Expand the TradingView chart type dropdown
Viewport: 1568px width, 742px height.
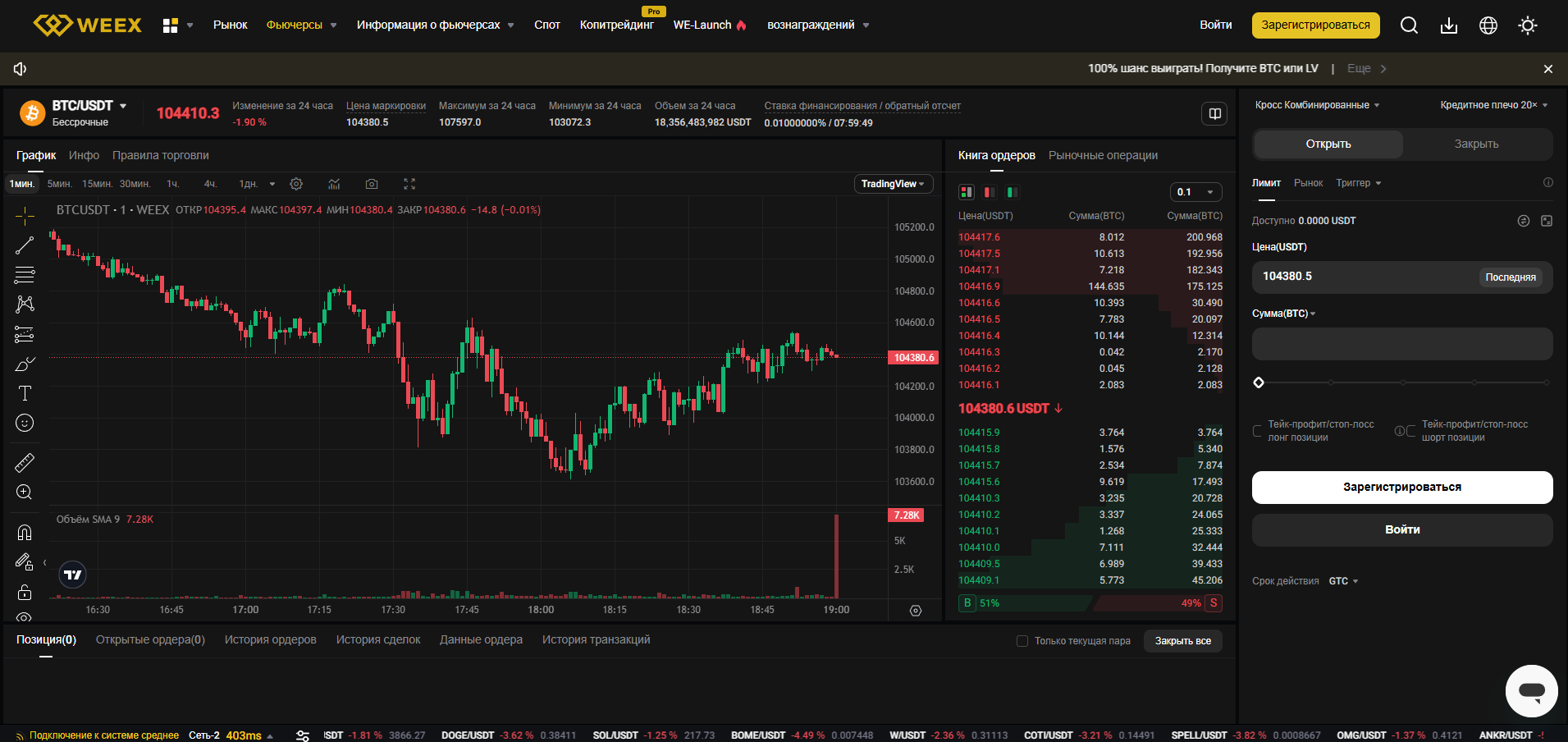click(893, 184)
